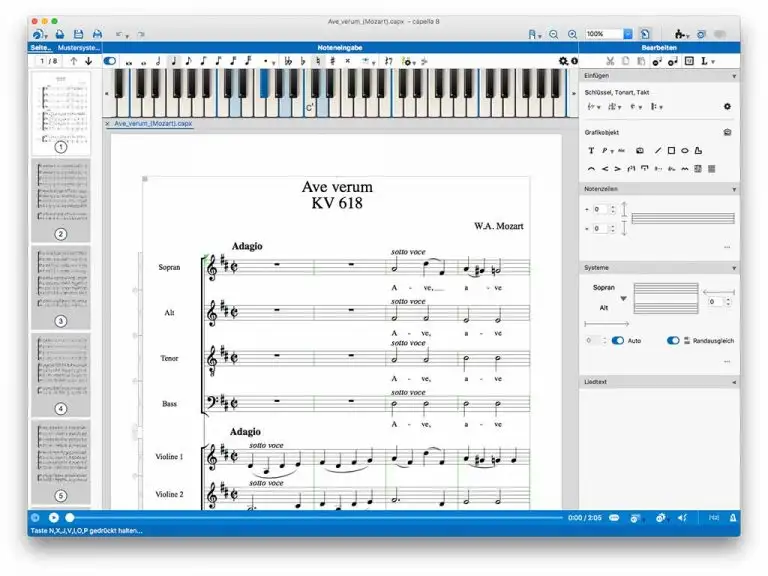Open page 5 thumbnail
This screenshot has height=576, width=768.
[x=61, y=462]
